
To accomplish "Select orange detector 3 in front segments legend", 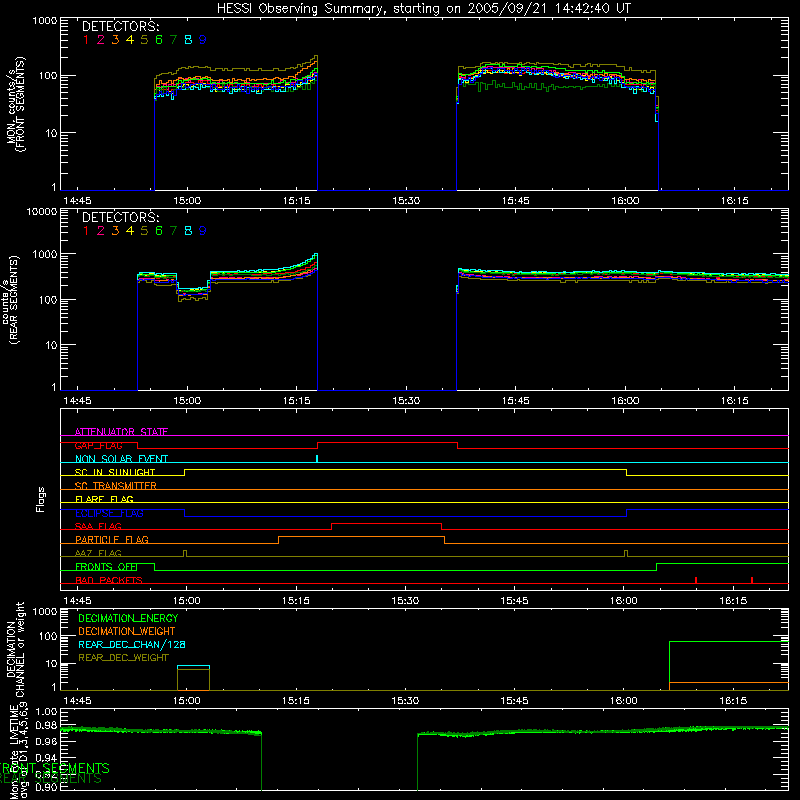I will tap(115, 40).
